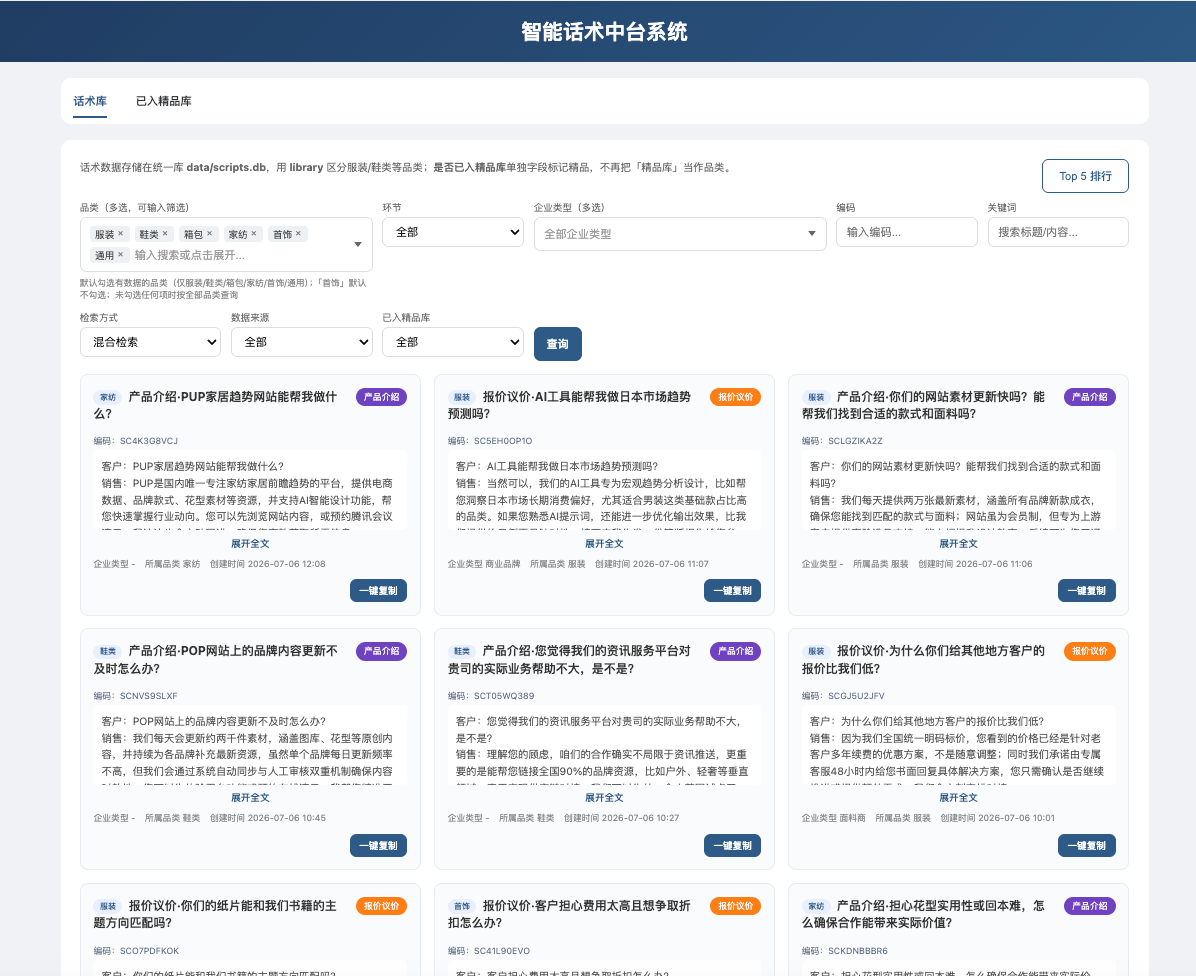This screenshot has width=1196, height=976.
Task: Click the 查询 button
Action: [x=558, y=344]
